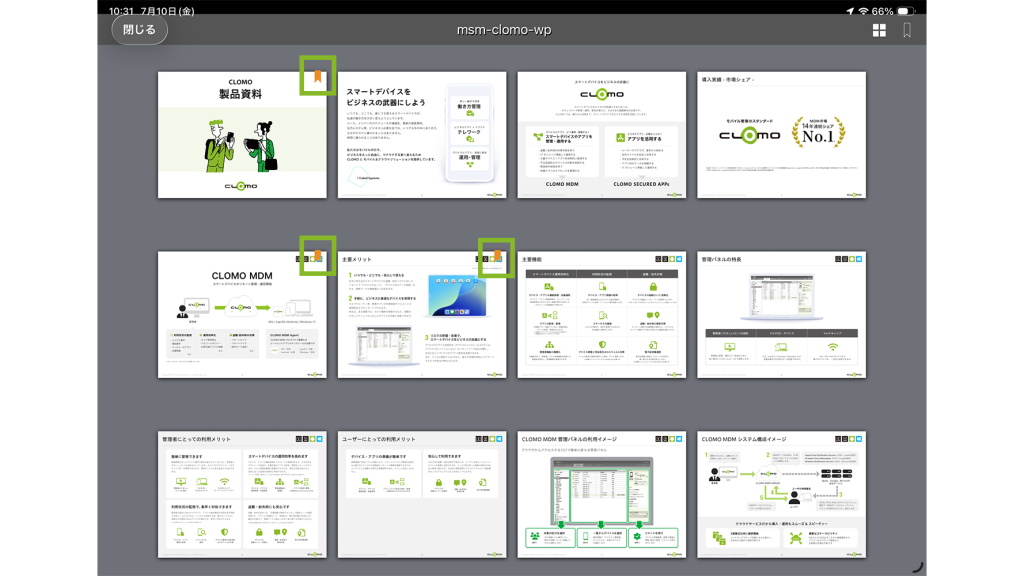1024x576 pixels.
Task: Tap the Wi-Fi icon in the status bar
Action: (863, 11)
